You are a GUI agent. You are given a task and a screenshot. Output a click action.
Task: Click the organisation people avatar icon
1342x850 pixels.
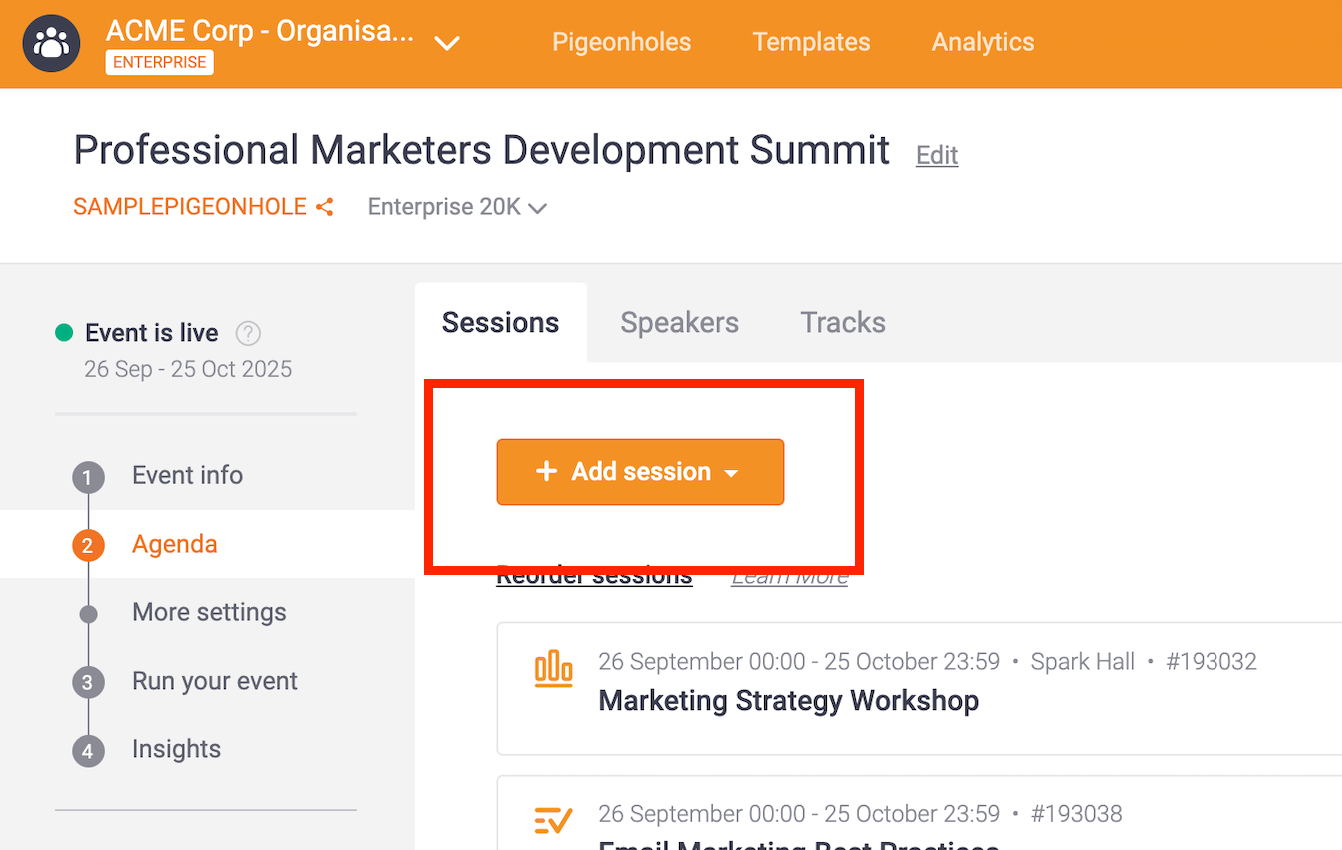pos(51,44)
